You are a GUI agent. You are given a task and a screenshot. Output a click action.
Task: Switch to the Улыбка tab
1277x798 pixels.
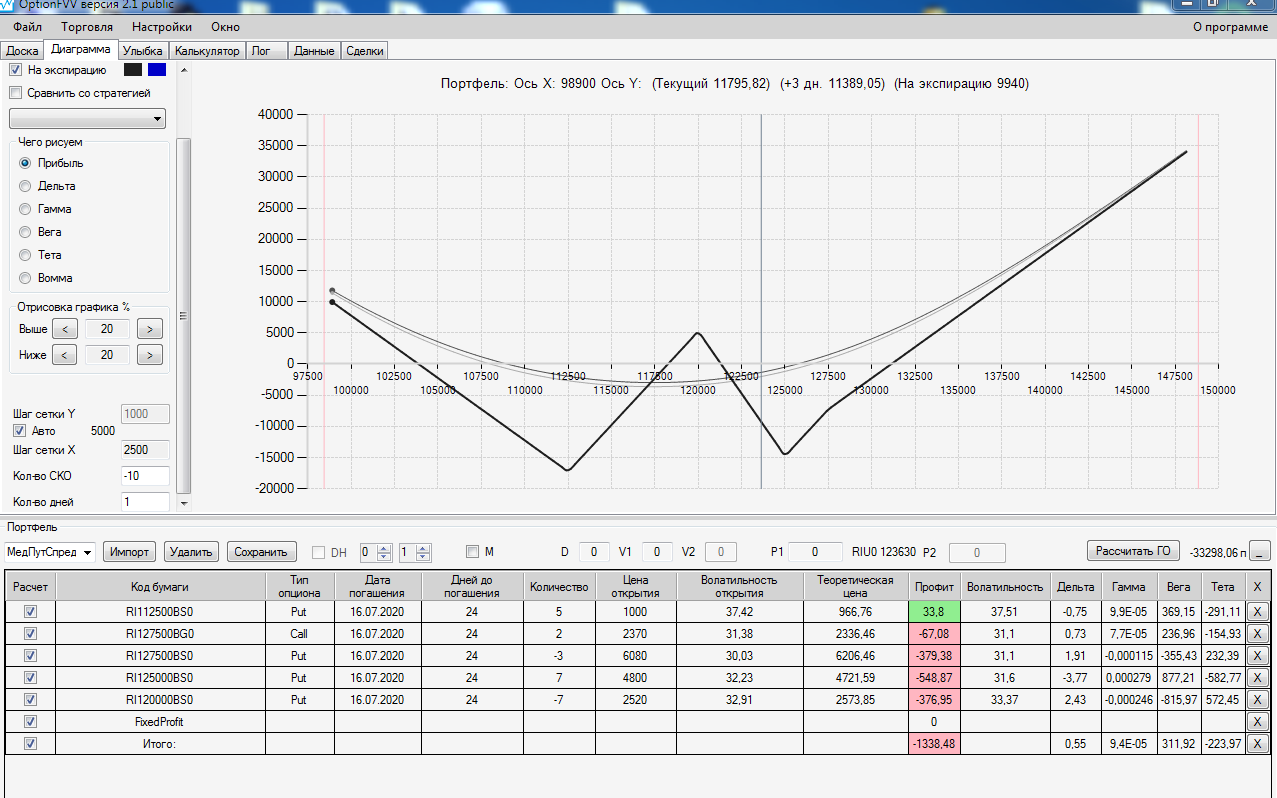pyautogui.click(x=143, y=51)
